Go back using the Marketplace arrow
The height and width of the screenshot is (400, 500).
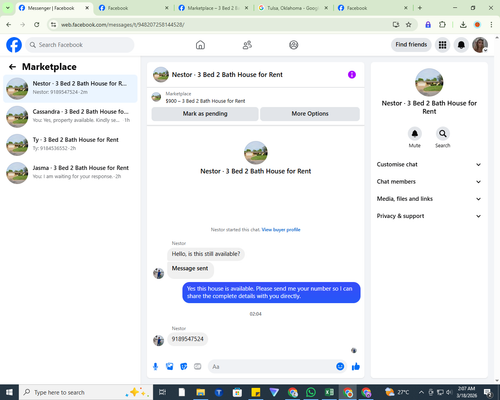pos(13,67)
